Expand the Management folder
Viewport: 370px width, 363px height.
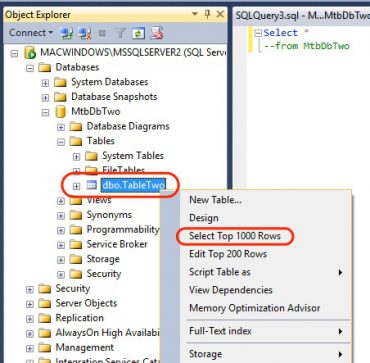(x=30, y=348)
